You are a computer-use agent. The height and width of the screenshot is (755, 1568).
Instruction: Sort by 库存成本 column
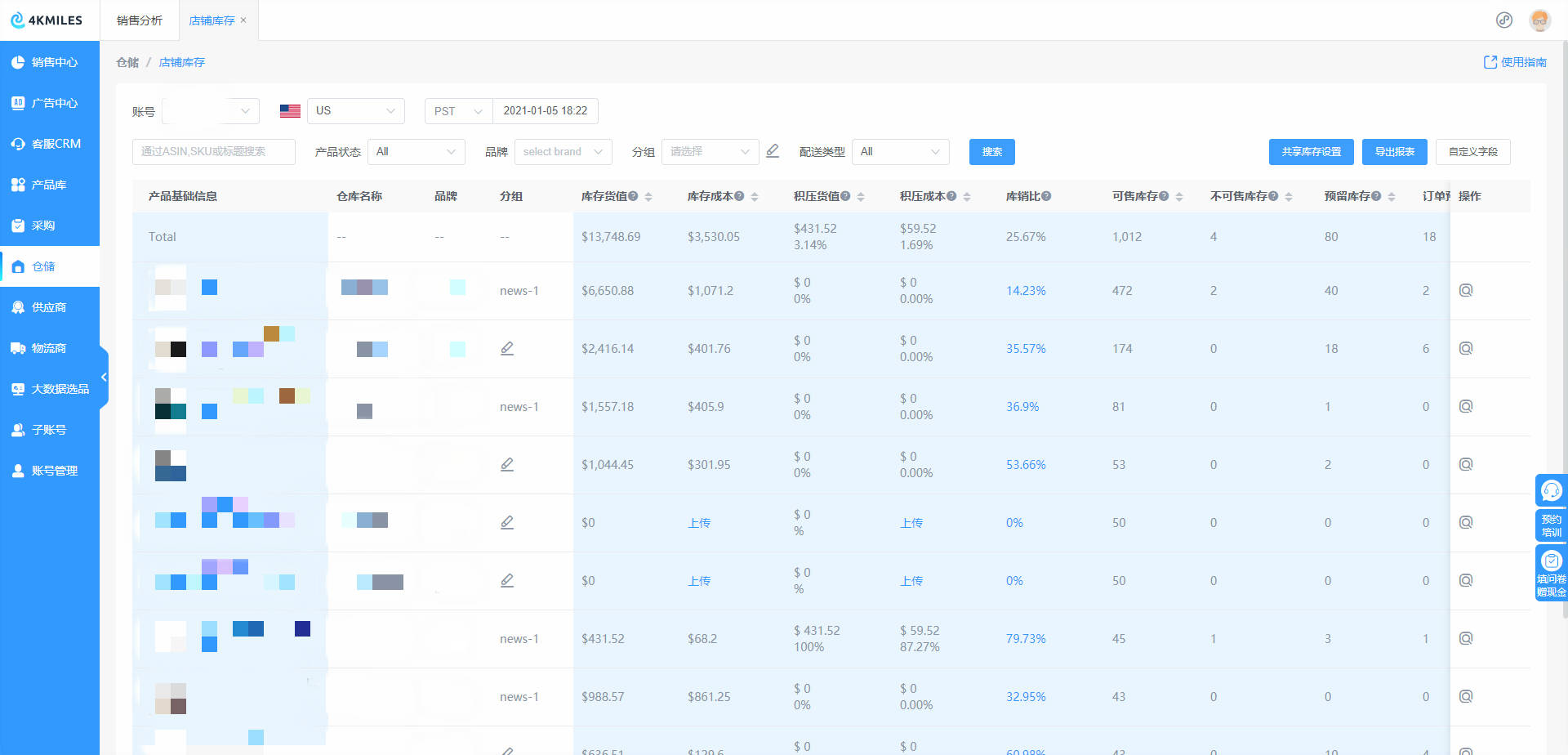[x=755, y=197]
